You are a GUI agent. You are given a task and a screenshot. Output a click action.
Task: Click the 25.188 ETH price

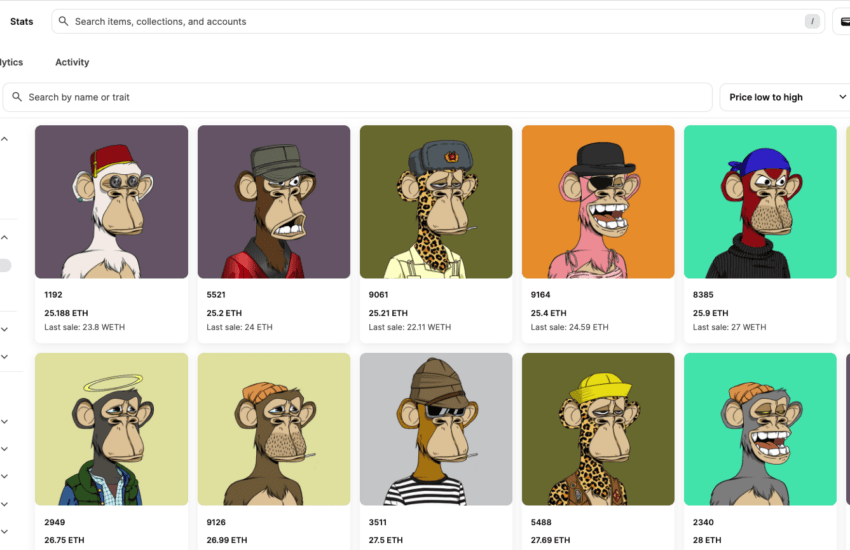(66, 313)
